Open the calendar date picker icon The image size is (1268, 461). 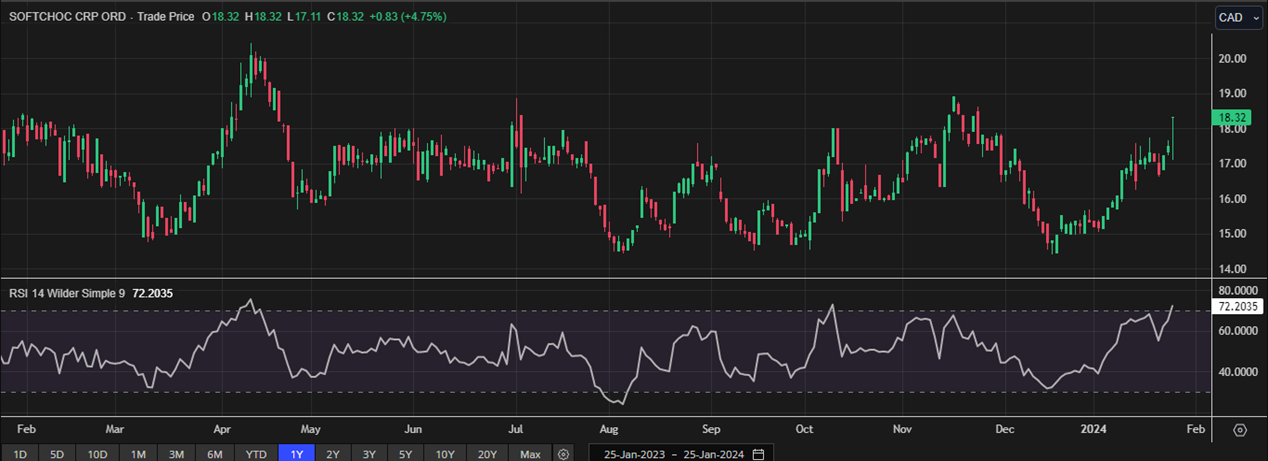point(758,454)
